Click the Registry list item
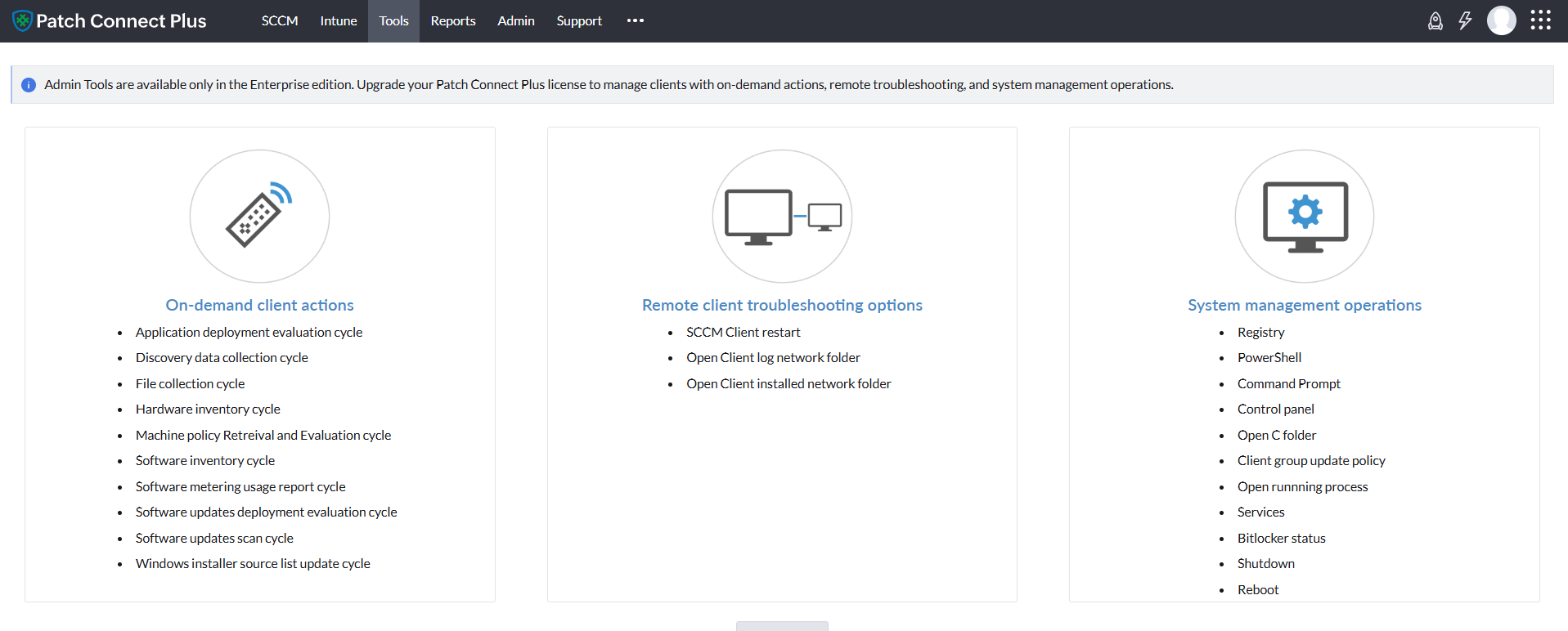This screenshot has width=1568, height=631. 1260,333
